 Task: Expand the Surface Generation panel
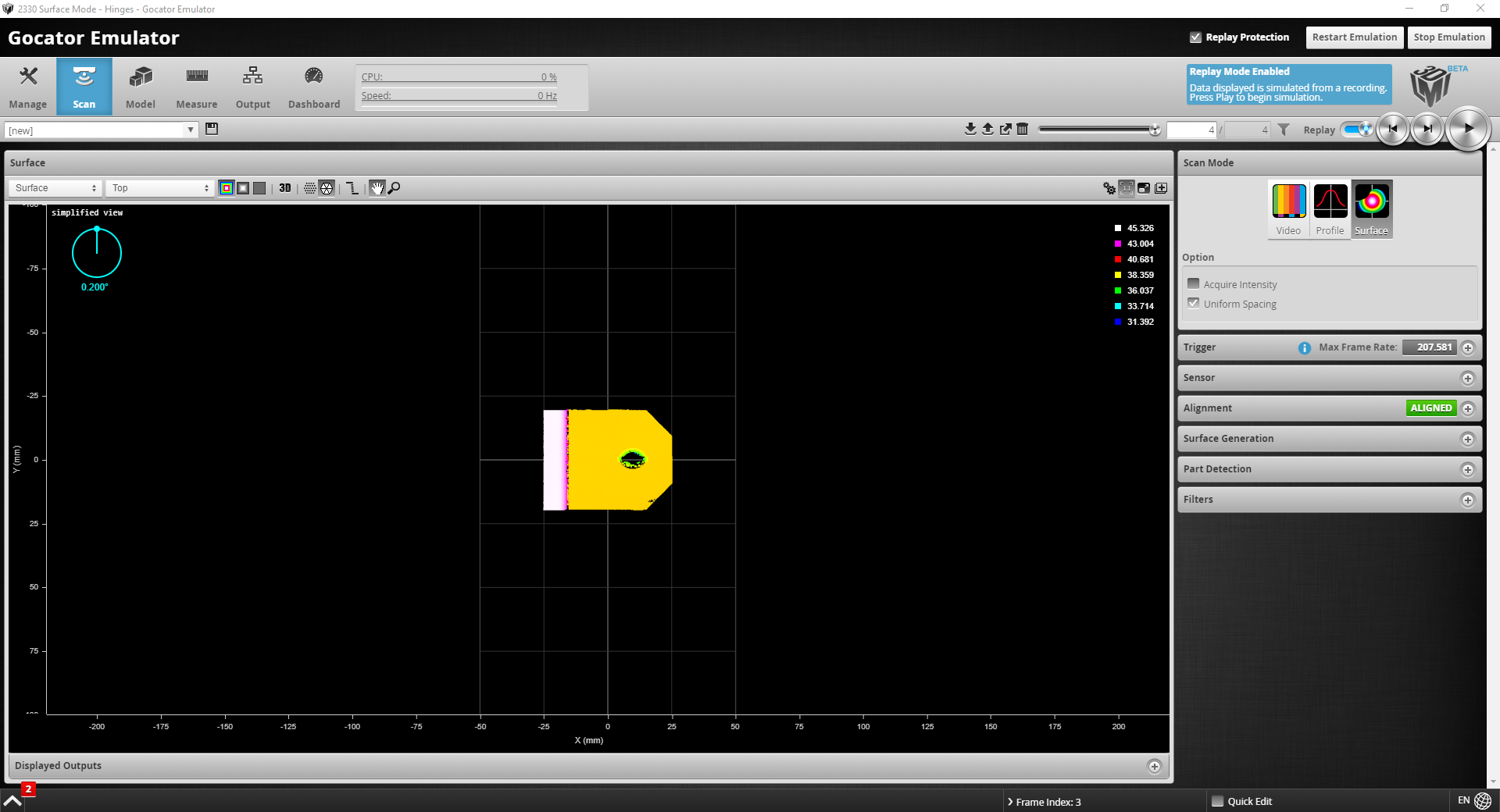tap(1467, 439)
